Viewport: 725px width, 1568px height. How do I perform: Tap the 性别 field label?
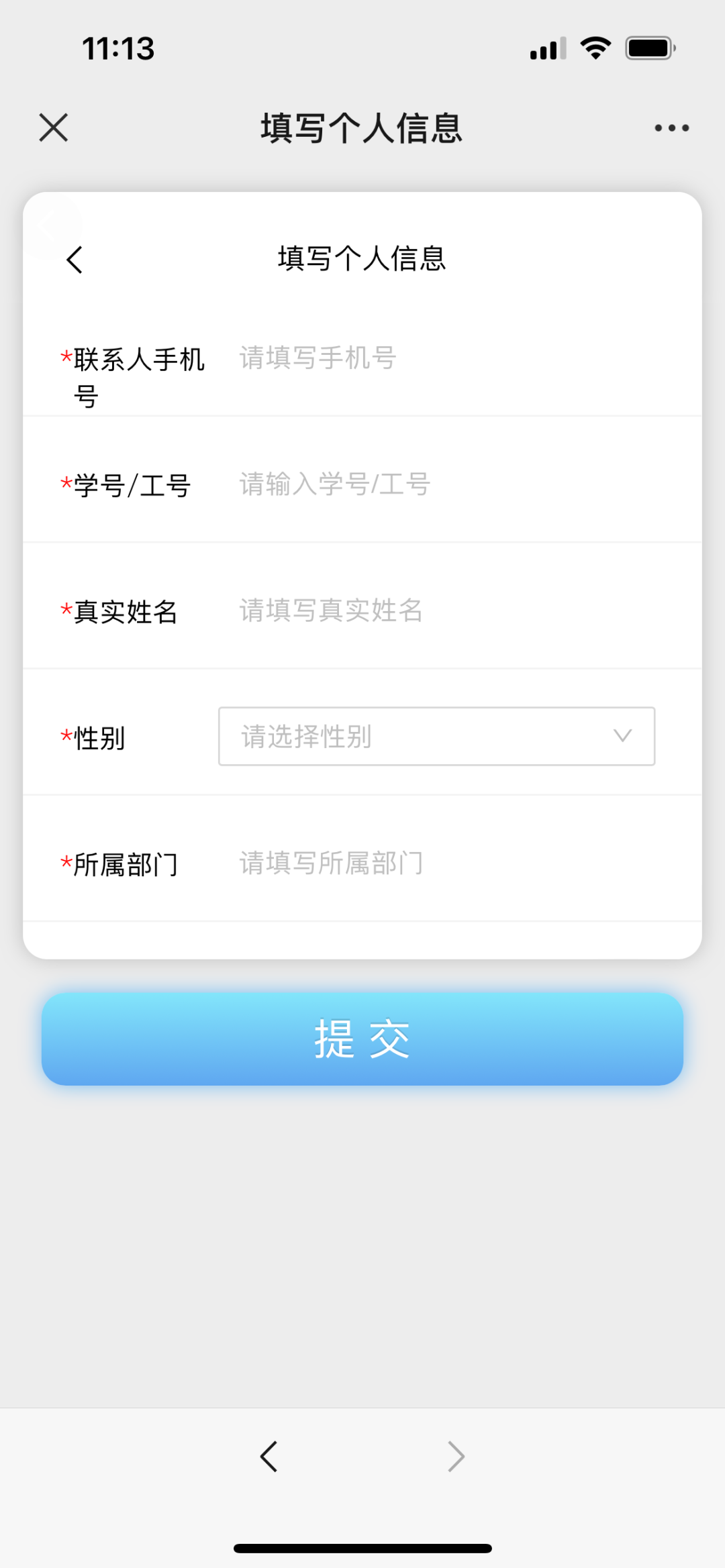99,738
